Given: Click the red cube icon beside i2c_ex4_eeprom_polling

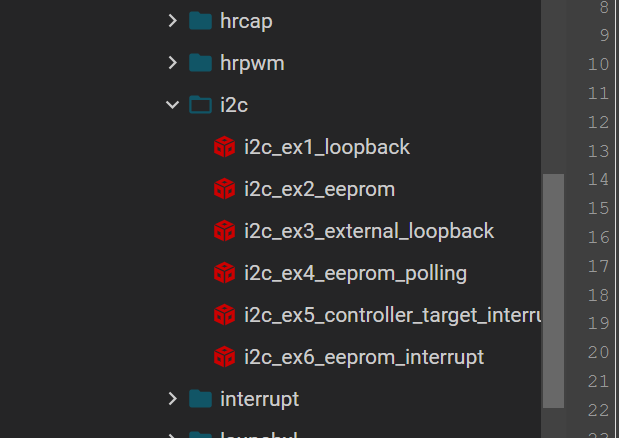Looking at the screenshot, I should coord(224,273).
